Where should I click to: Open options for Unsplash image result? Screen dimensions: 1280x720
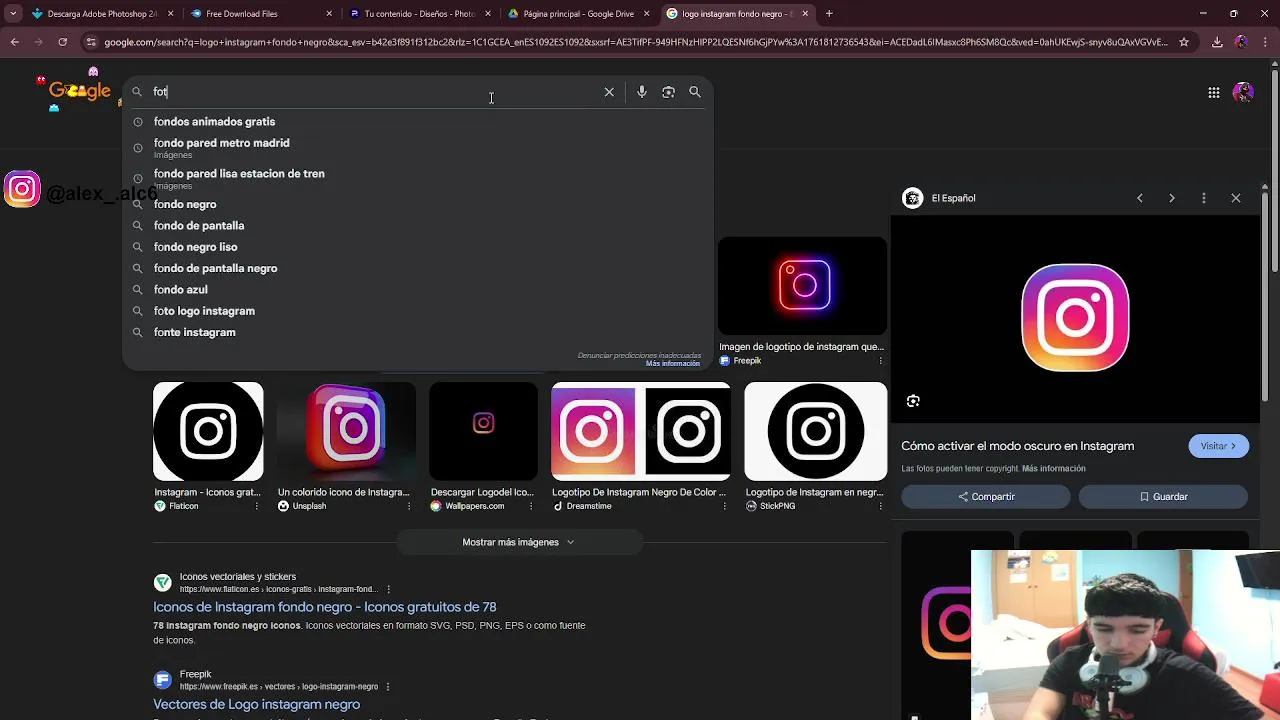point(409,506)
